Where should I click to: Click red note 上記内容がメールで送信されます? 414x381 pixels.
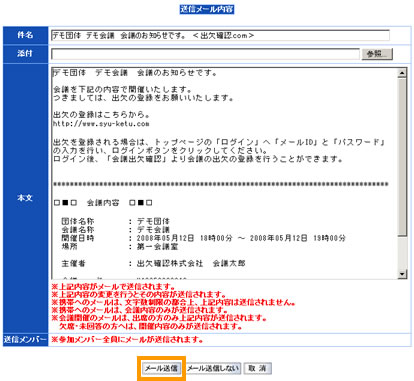(x=113, y=287)
